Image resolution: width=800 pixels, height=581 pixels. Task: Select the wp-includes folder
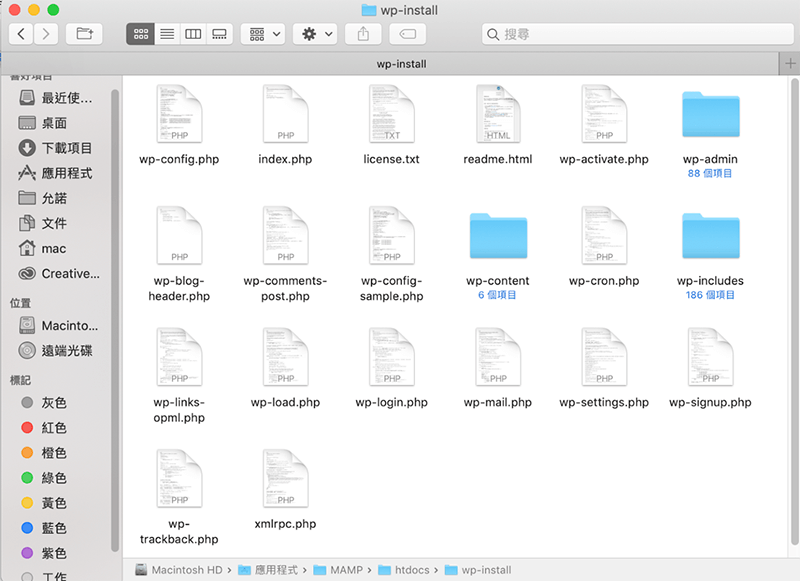coord(710,255)
